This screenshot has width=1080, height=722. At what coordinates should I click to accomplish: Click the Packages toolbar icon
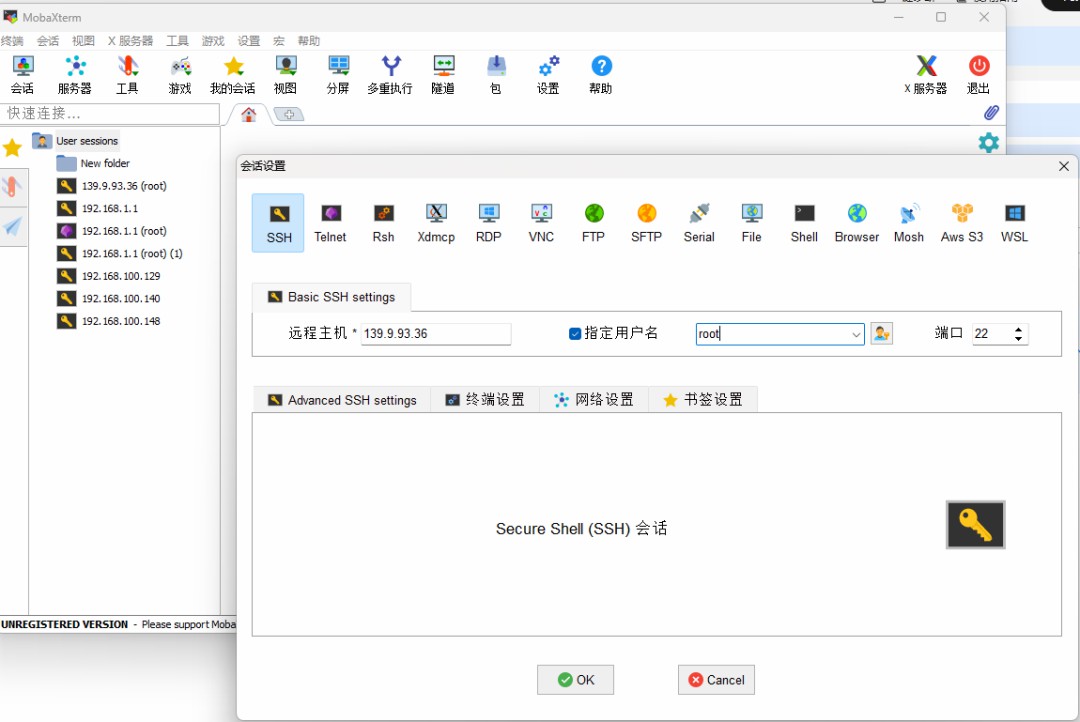click(495, 72)
